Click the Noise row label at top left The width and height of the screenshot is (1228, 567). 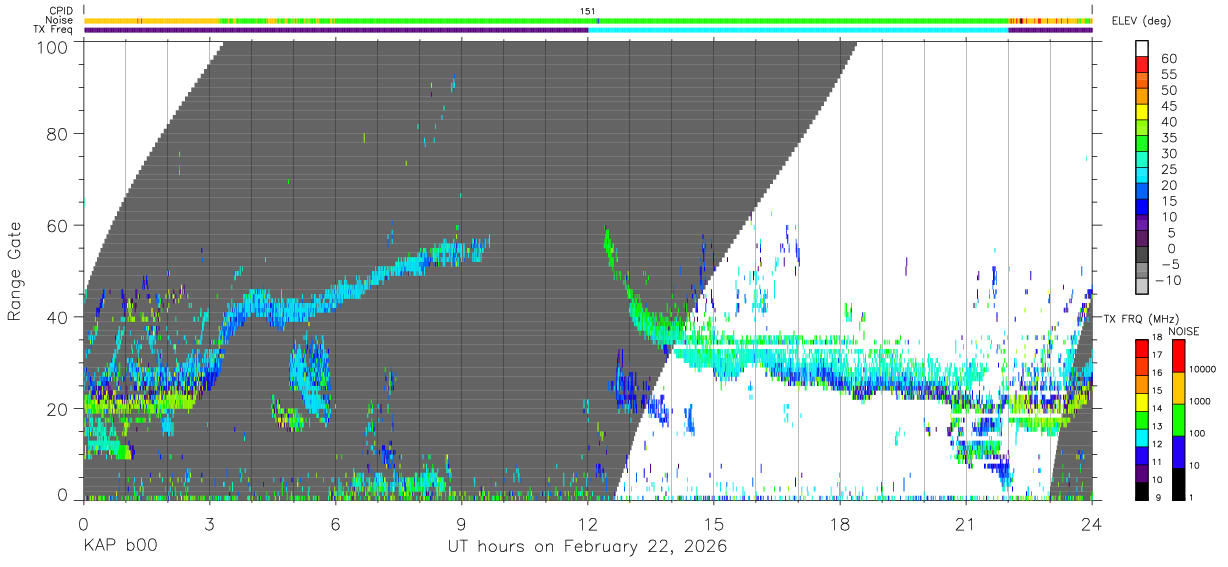point(61,20)
